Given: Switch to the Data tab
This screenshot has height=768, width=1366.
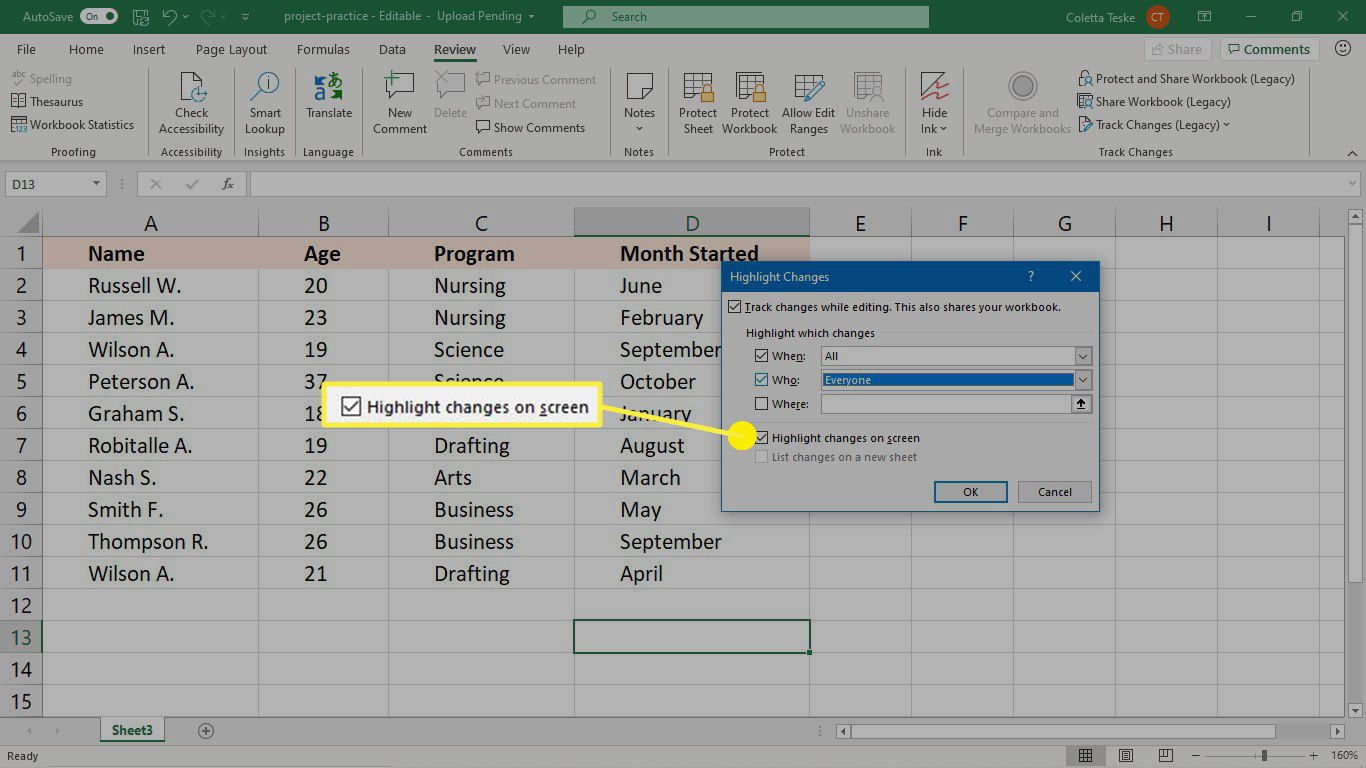Looking at the screenshot, I should coord(392,49).
